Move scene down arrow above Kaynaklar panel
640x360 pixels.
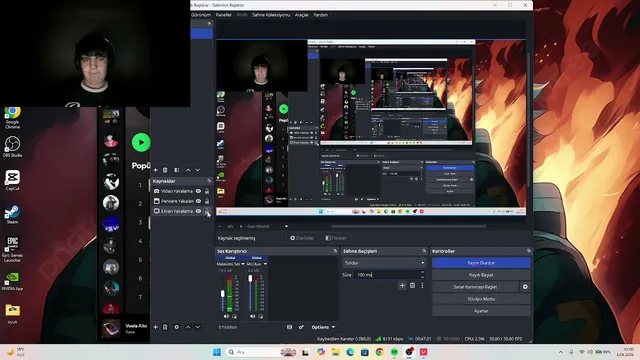click(198, 170)
